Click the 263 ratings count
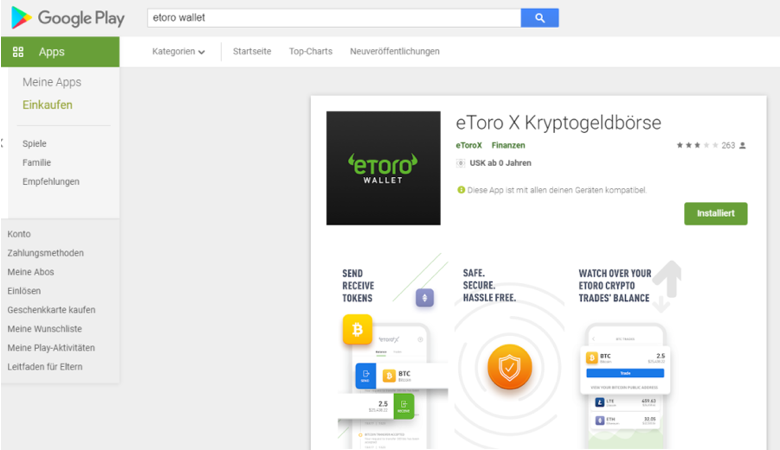The height and width of the screenshot is (450, 780). 728,145
